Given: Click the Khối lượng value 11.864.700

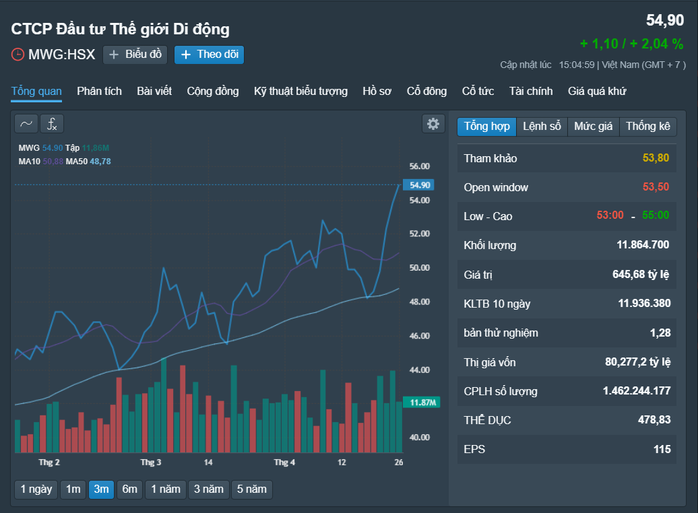Looking at the screenshot, I should [x=643, y=244].
